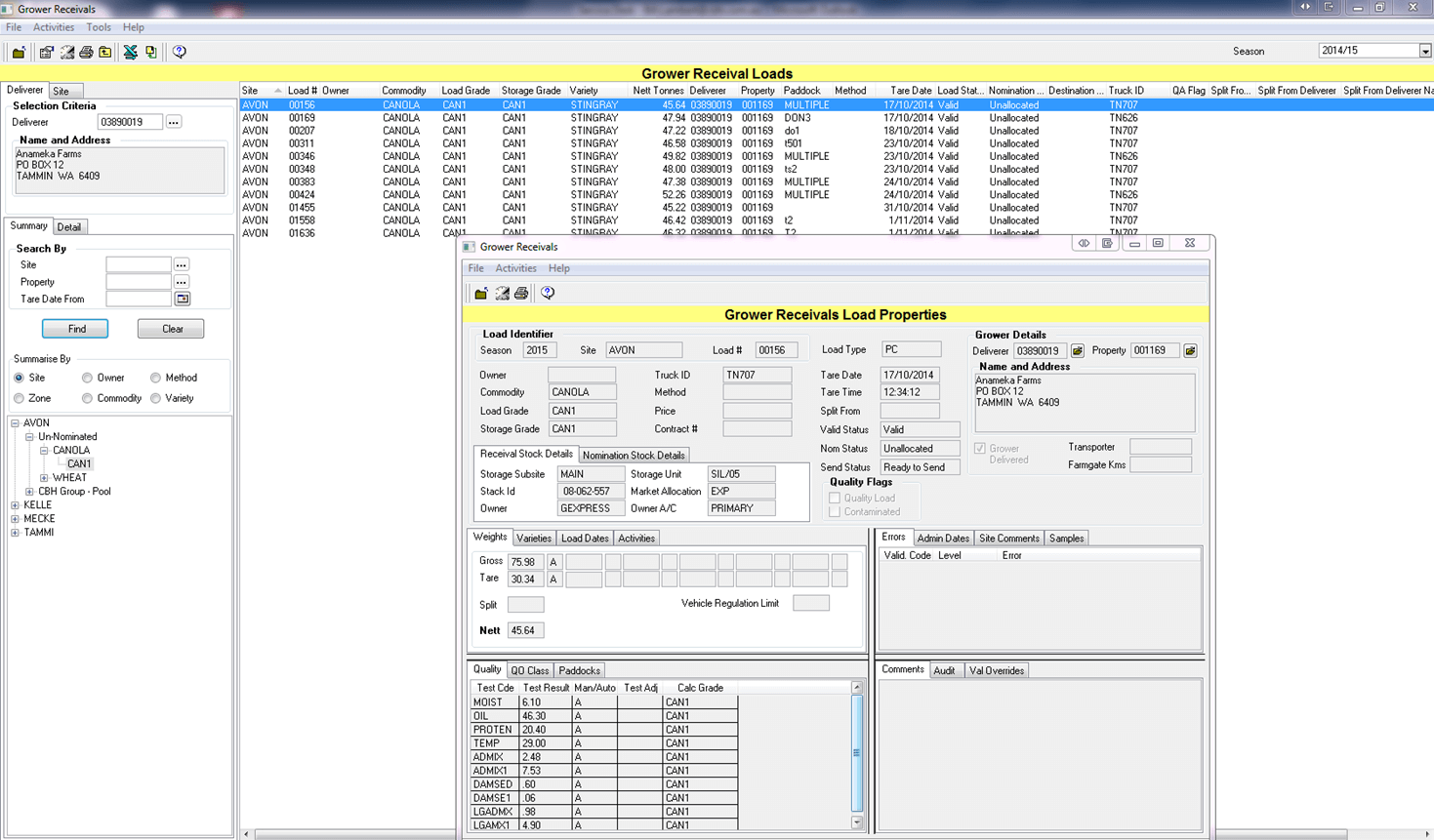The width and height of the screenshot is (1434, 840).
Task: Click into the Tare Date From field
Action: coord(139,299)
